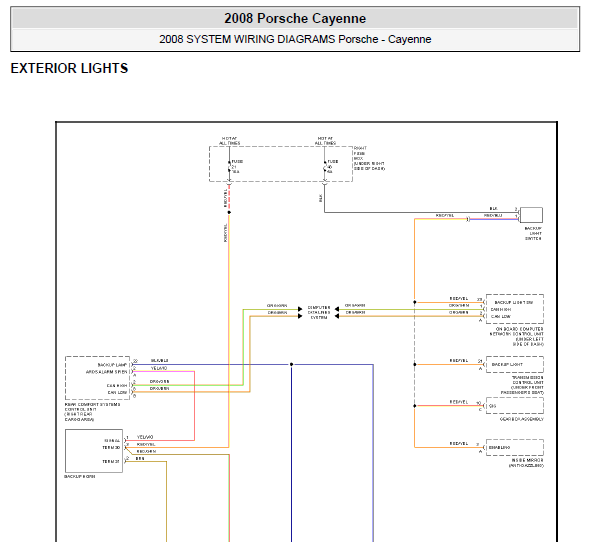Click 'SIGNAL' pin on backup horn

[112, 441]
